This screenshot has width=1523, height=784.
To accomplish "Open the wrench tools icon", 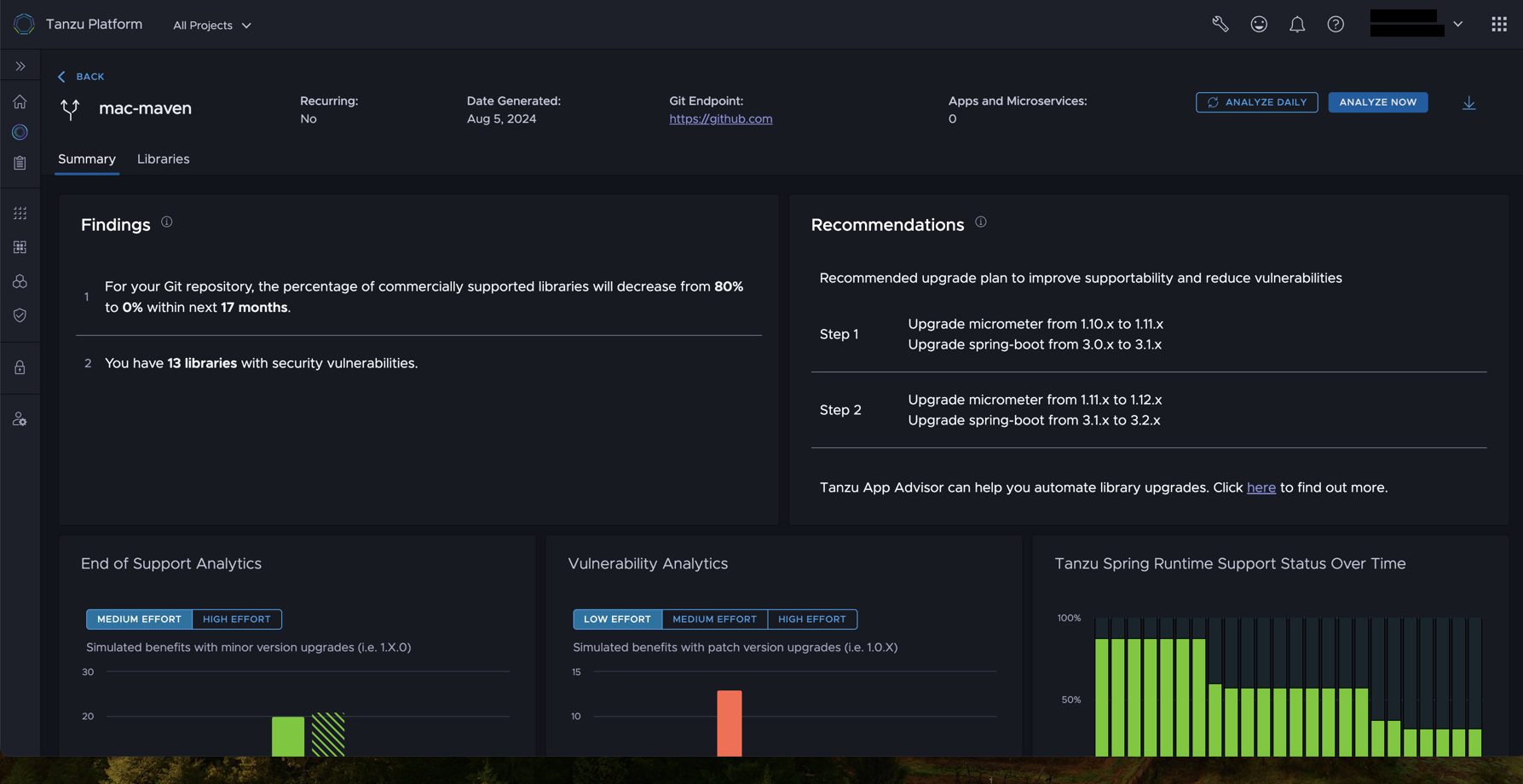I will 1220,24.
